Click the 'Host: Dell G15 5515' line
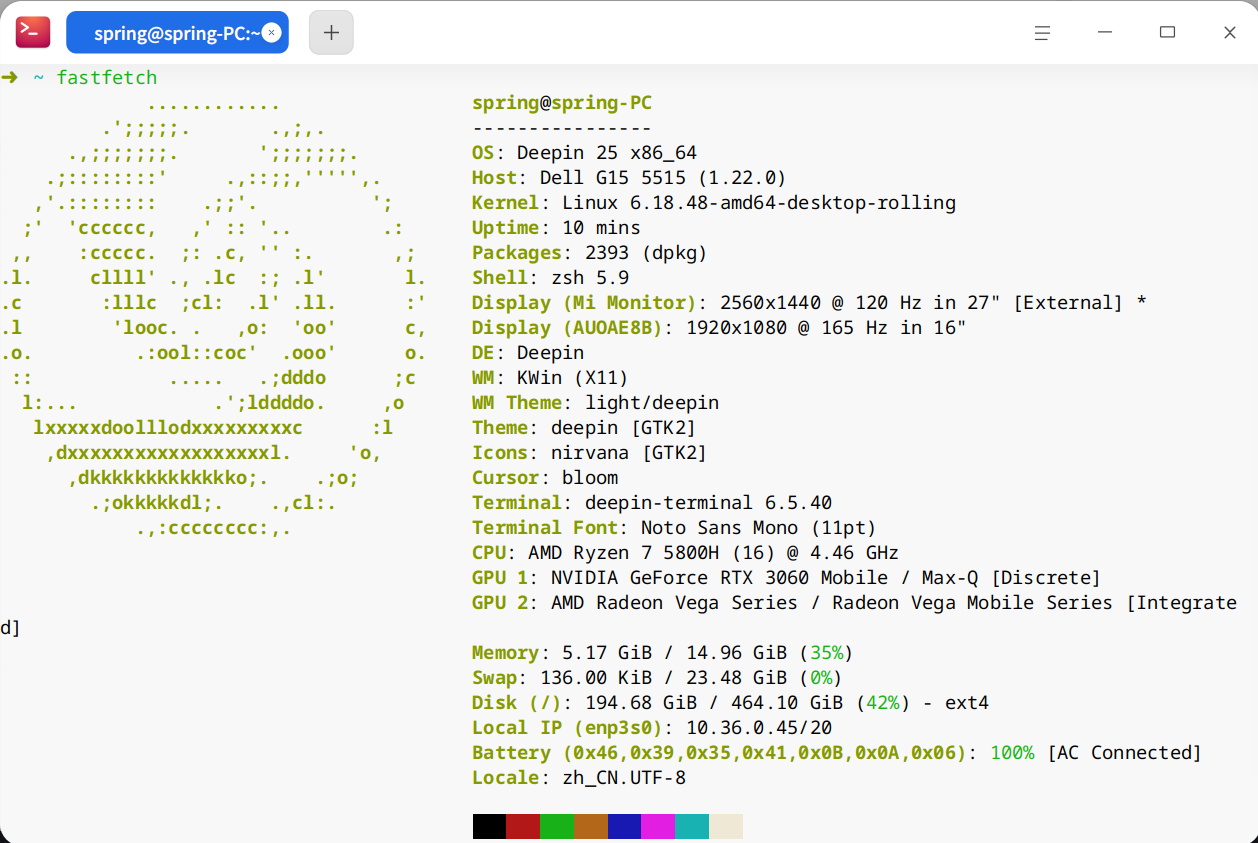The width and height of the screenshot is (1258, 843). click(629, 178)
